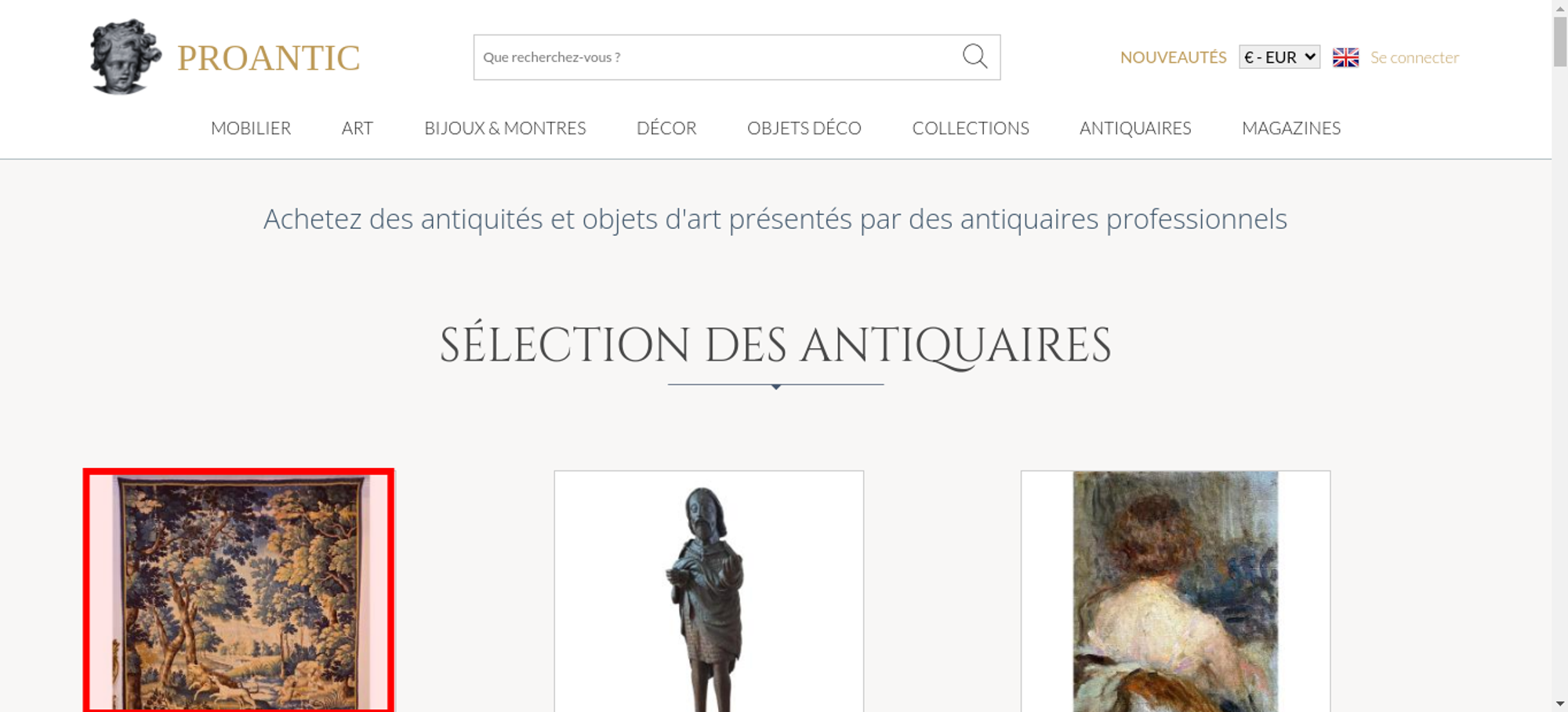Click the Proantic cherub head logo
Screen dimensions: 1568x712
pyautogui.click(x=125, y=57)
